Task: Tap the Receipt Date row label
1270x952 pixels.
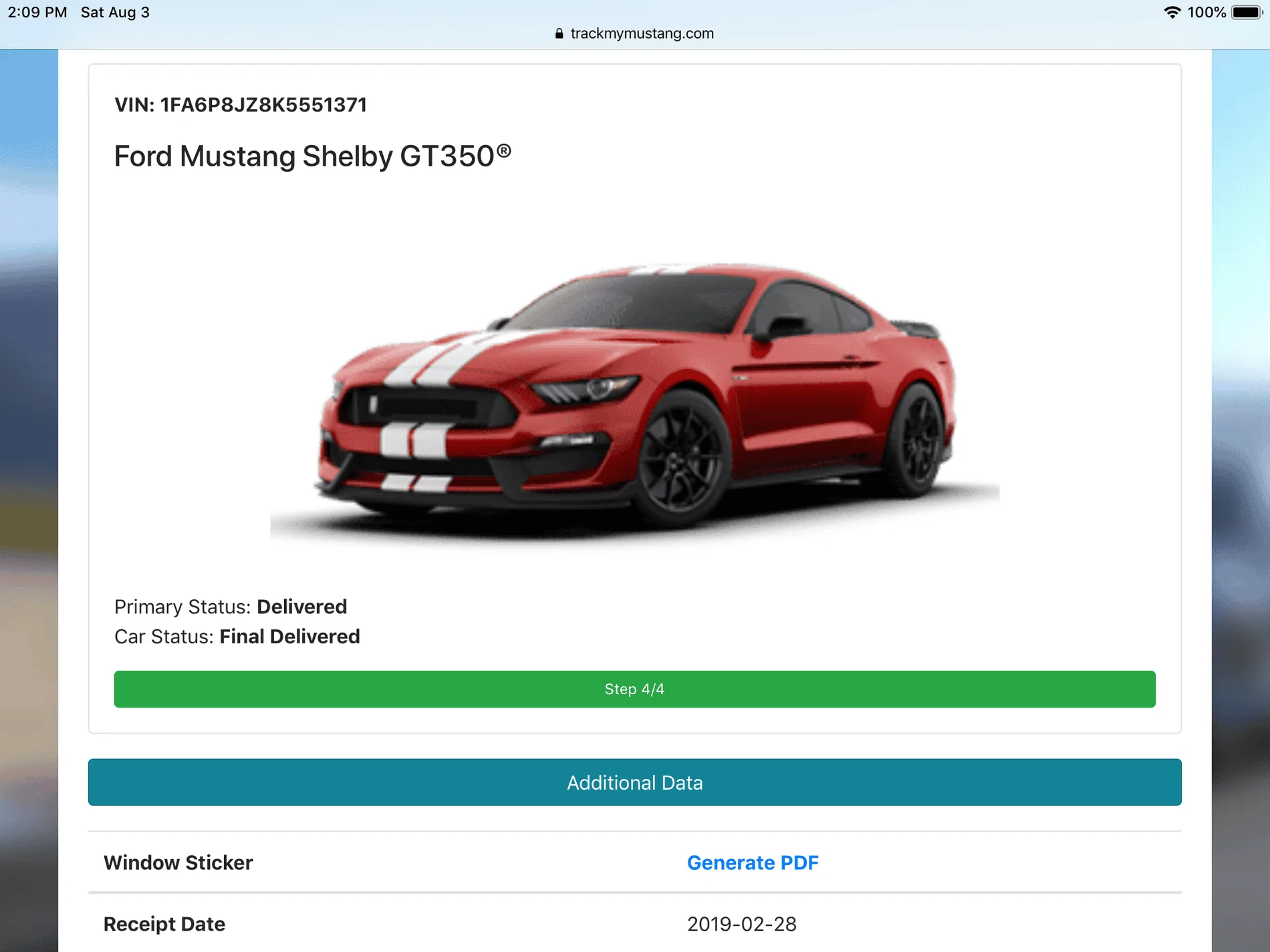Action: pos(164,924)
